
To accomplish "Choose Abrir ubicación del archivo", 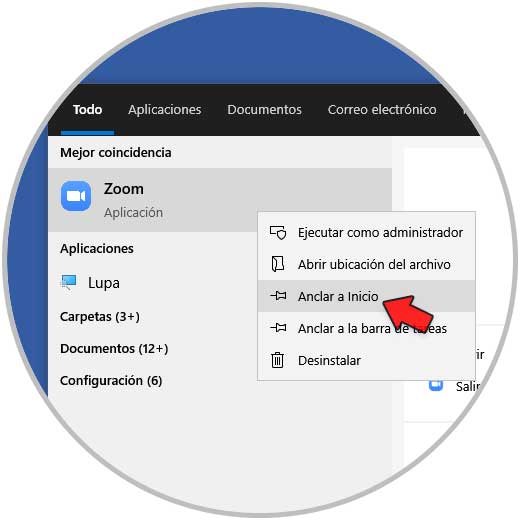I will coord(366,264).
